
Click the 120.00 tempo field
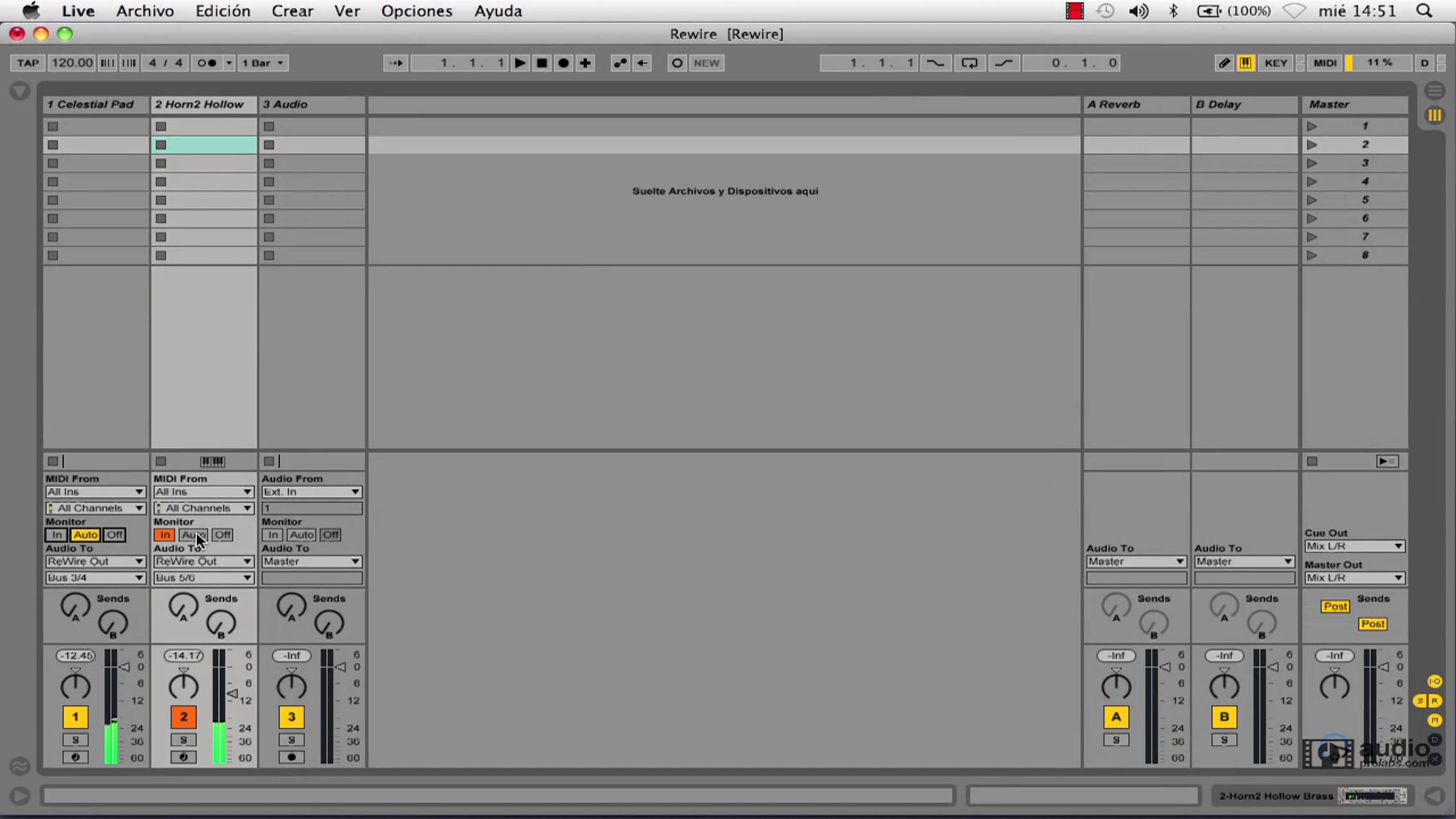point(72,63)
